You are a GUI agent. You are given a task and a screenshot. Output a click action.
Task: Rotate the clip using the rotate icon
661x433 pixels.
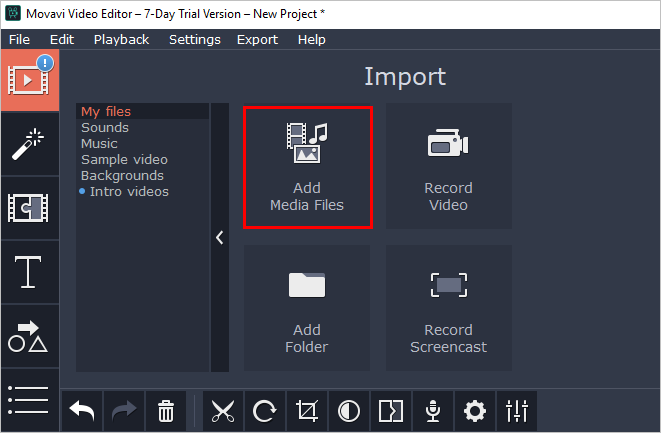265,411
